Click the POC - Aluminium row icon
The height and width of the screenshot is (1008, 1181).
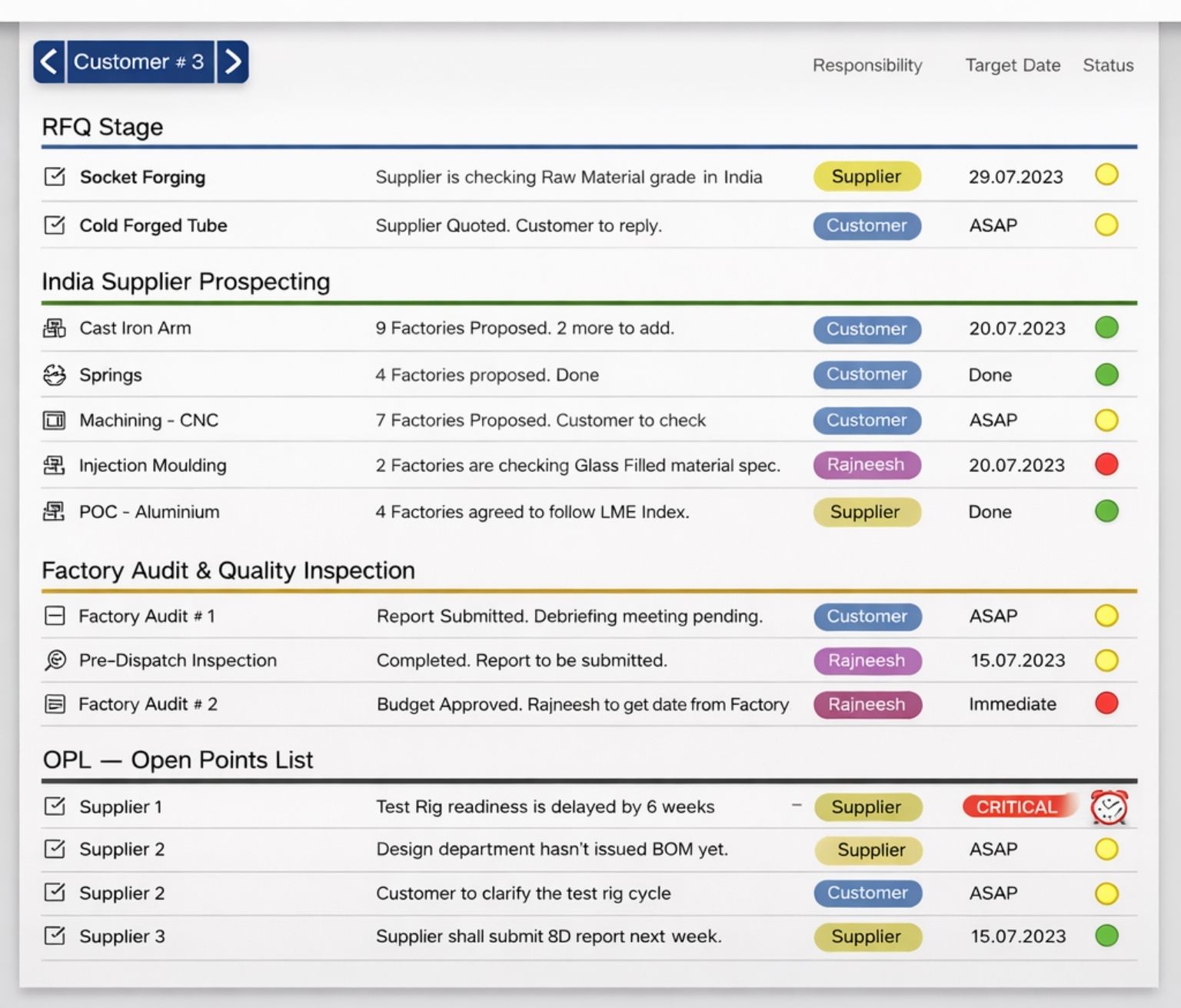click(54, 512)
